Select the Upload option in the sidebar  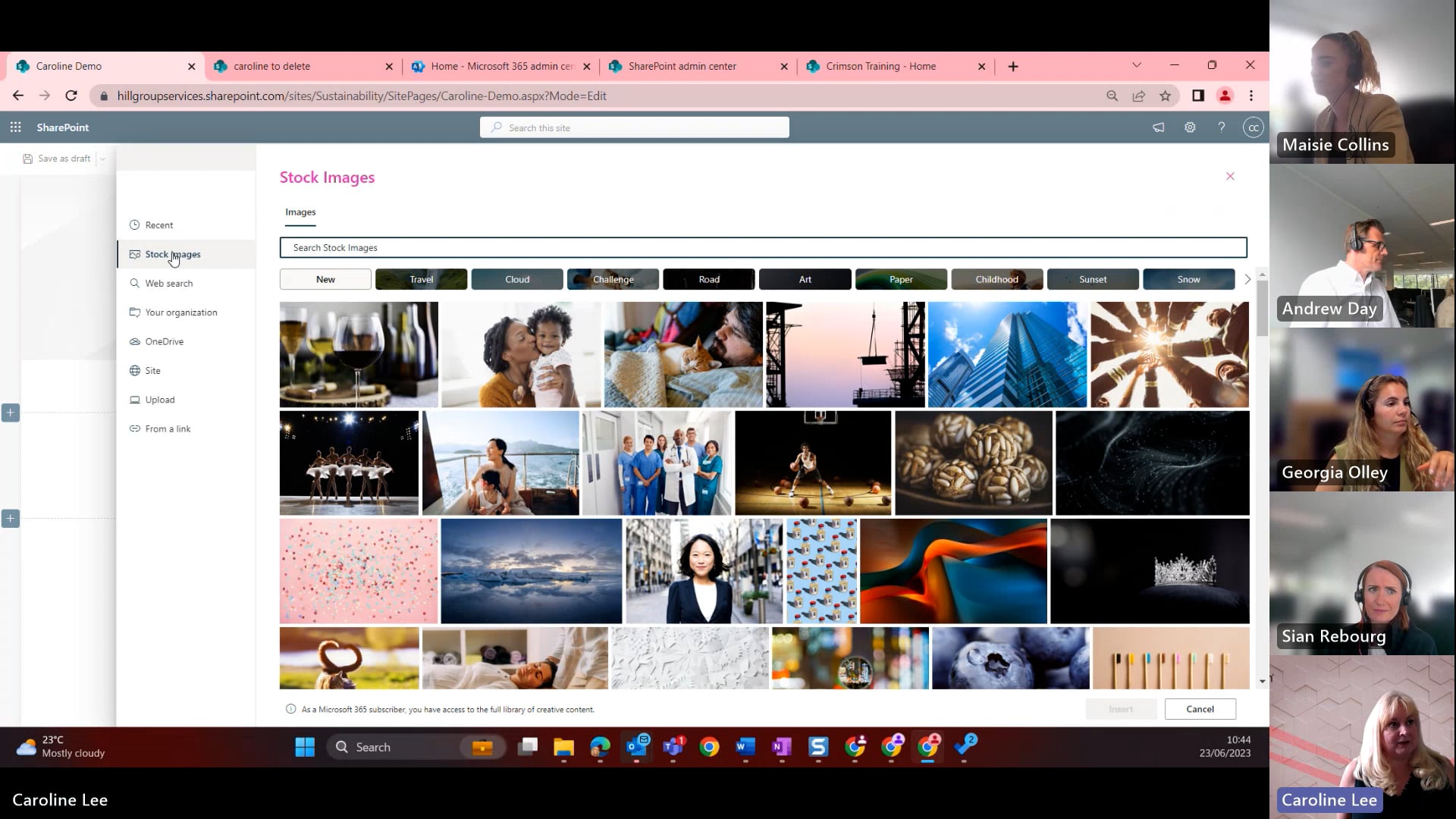(x=159, y=400)
